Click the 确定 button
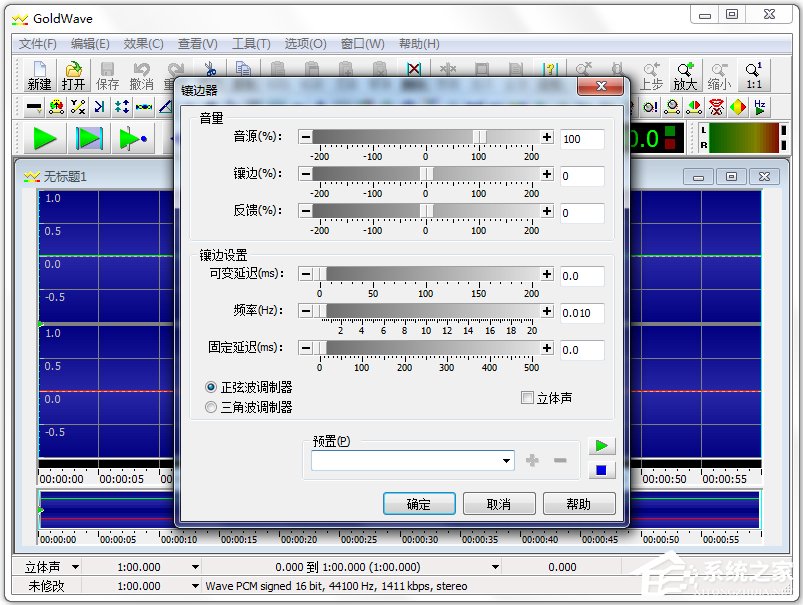This screenshot has width=803, height=605. tap(419, 504)
